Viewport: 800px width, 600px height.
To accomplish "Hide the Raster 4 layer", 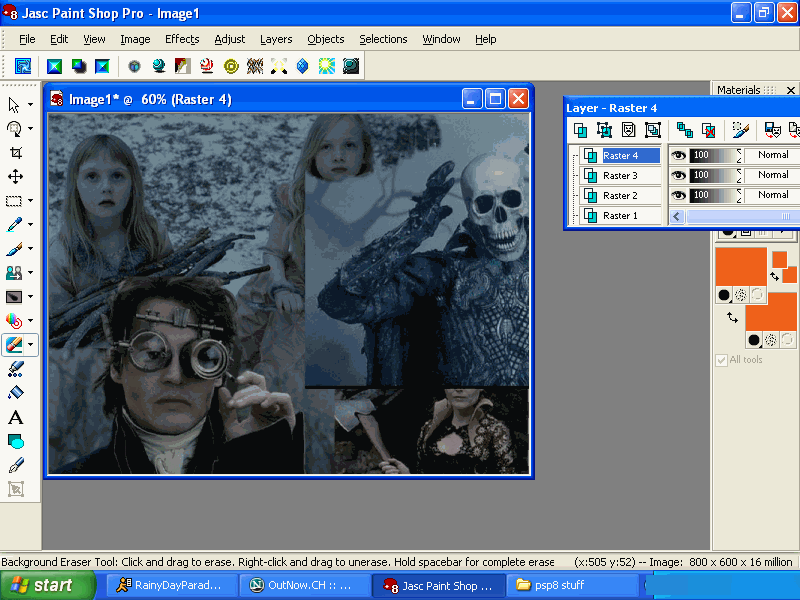I will [678, 155].
